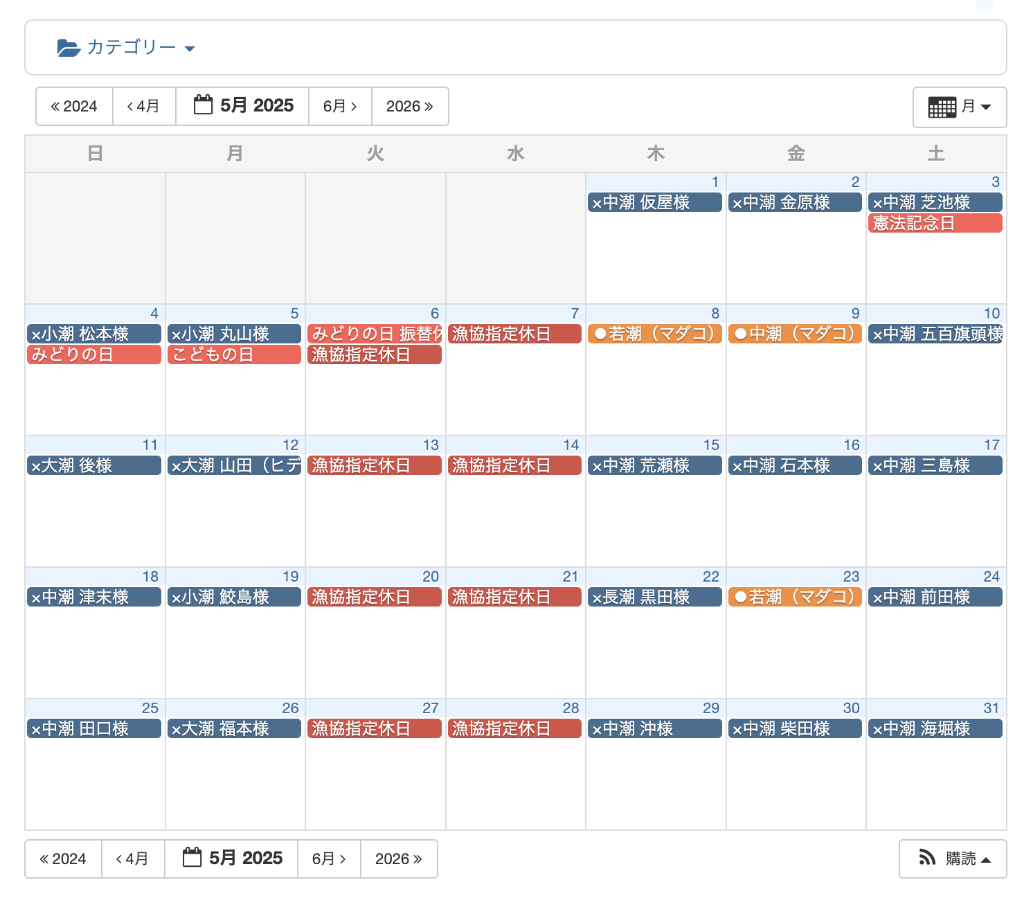Open 中潮（マダコ） event on May 9

pyautogui.click(x=795, y=334)
